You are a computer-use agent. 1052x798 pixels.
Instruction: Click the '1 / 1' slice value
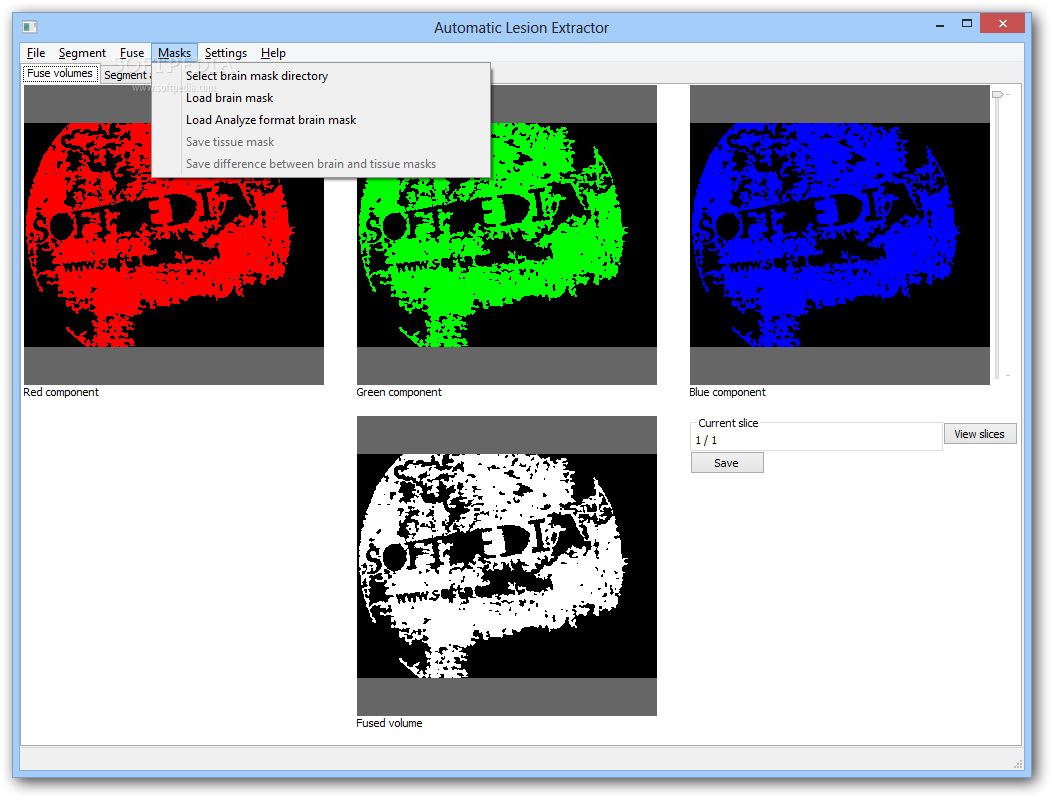(706, 440)
